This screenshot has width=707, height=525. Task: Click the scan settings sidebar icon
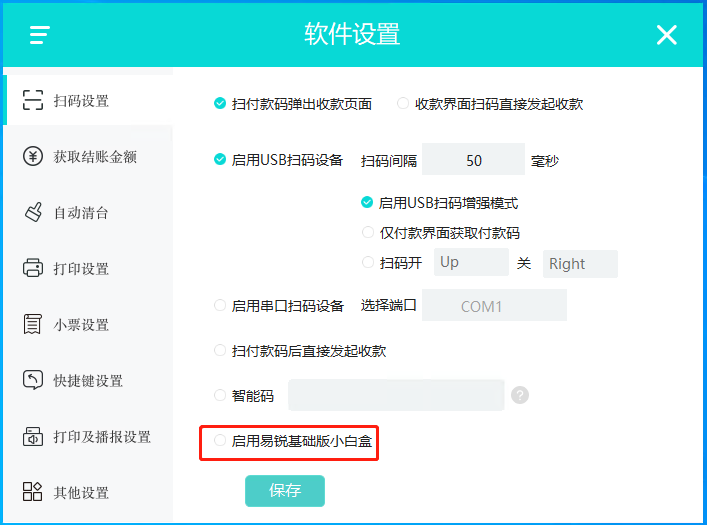click(33, 100)
